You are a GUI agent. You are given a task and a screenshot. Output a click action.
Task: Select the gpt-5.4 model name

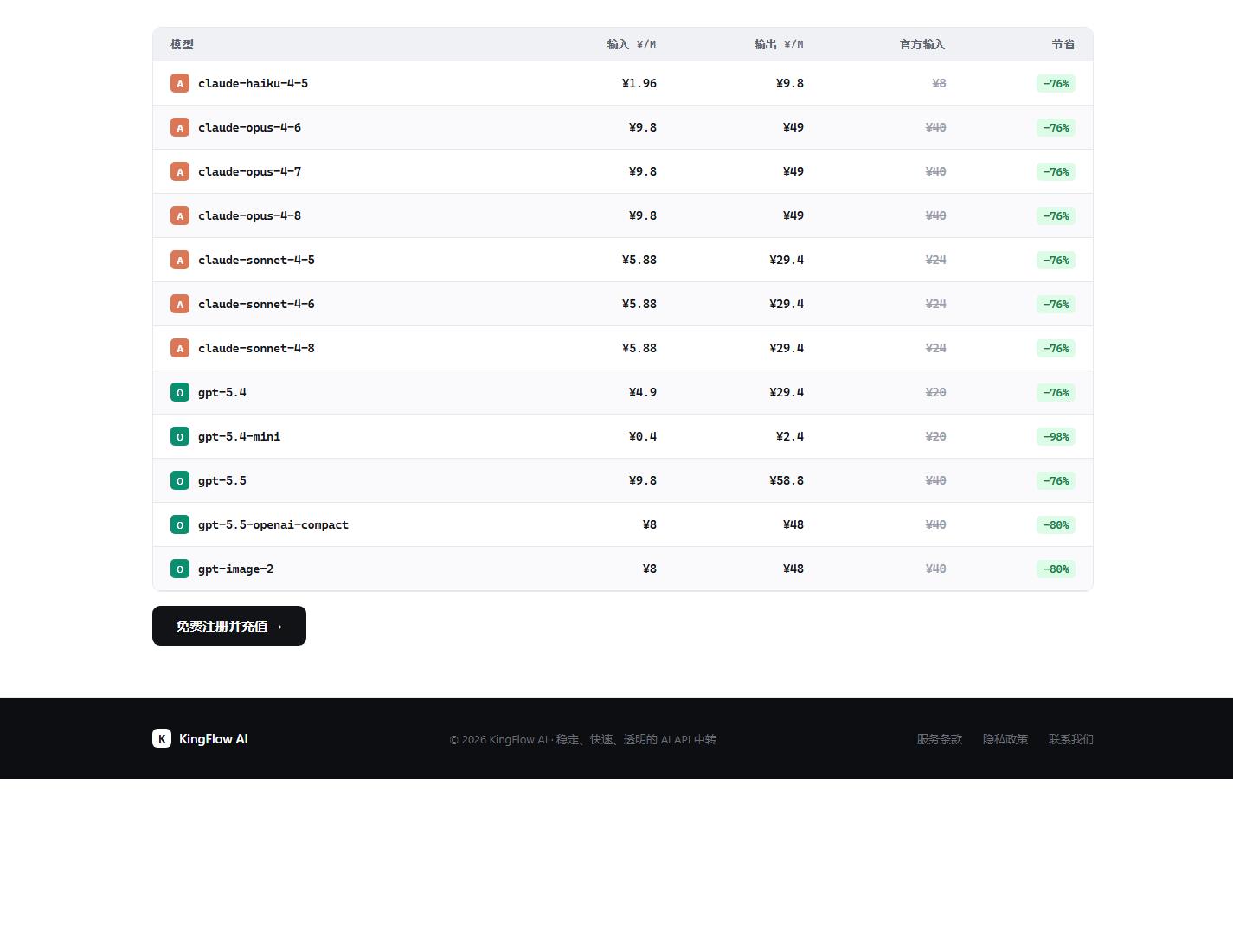[x=222, y=392]
